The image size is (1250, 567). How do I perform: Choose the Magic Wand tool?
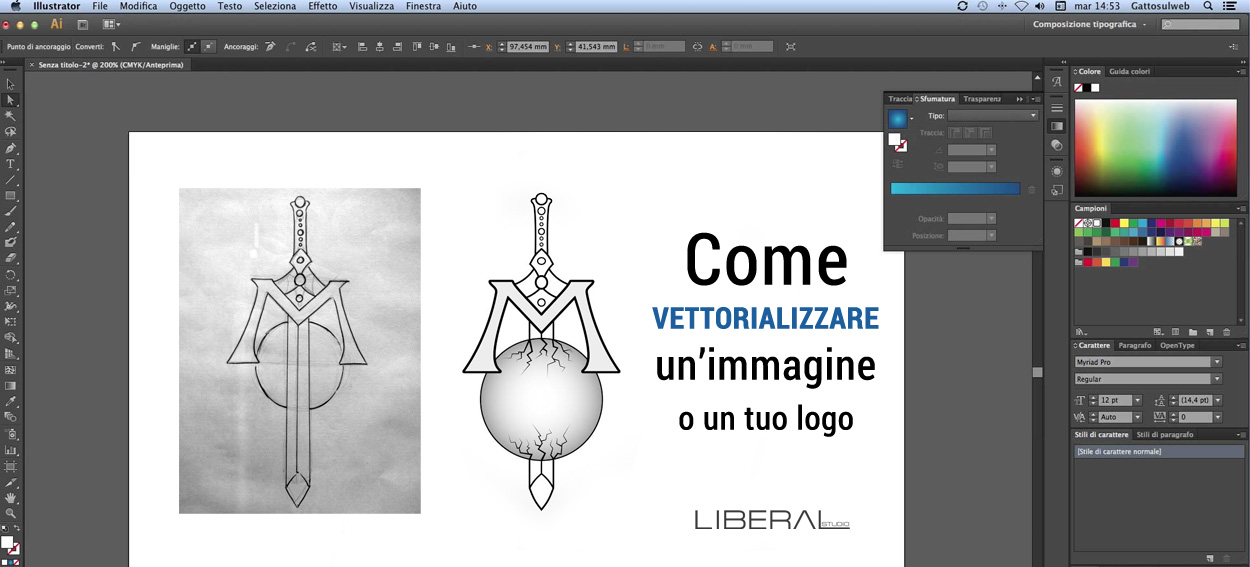(11, 116)
